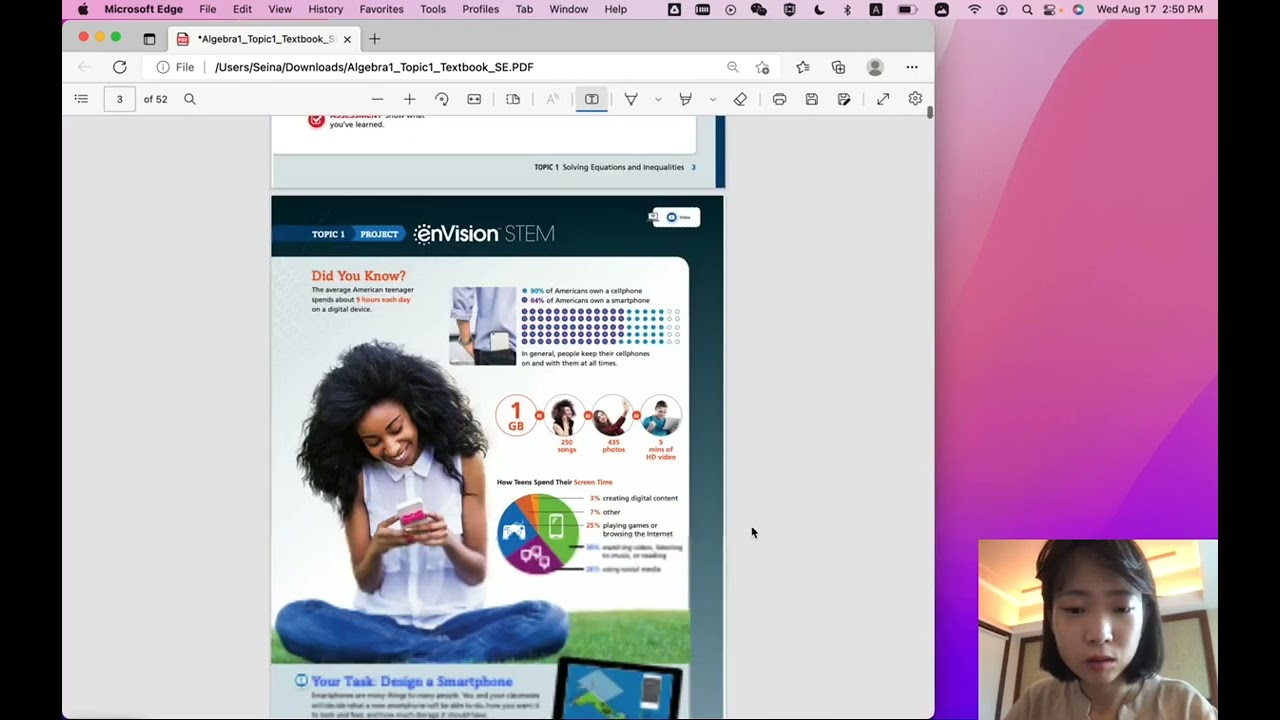Click the date and time clock
This screenshot has height=720, width=1280.
[1150, 9]
